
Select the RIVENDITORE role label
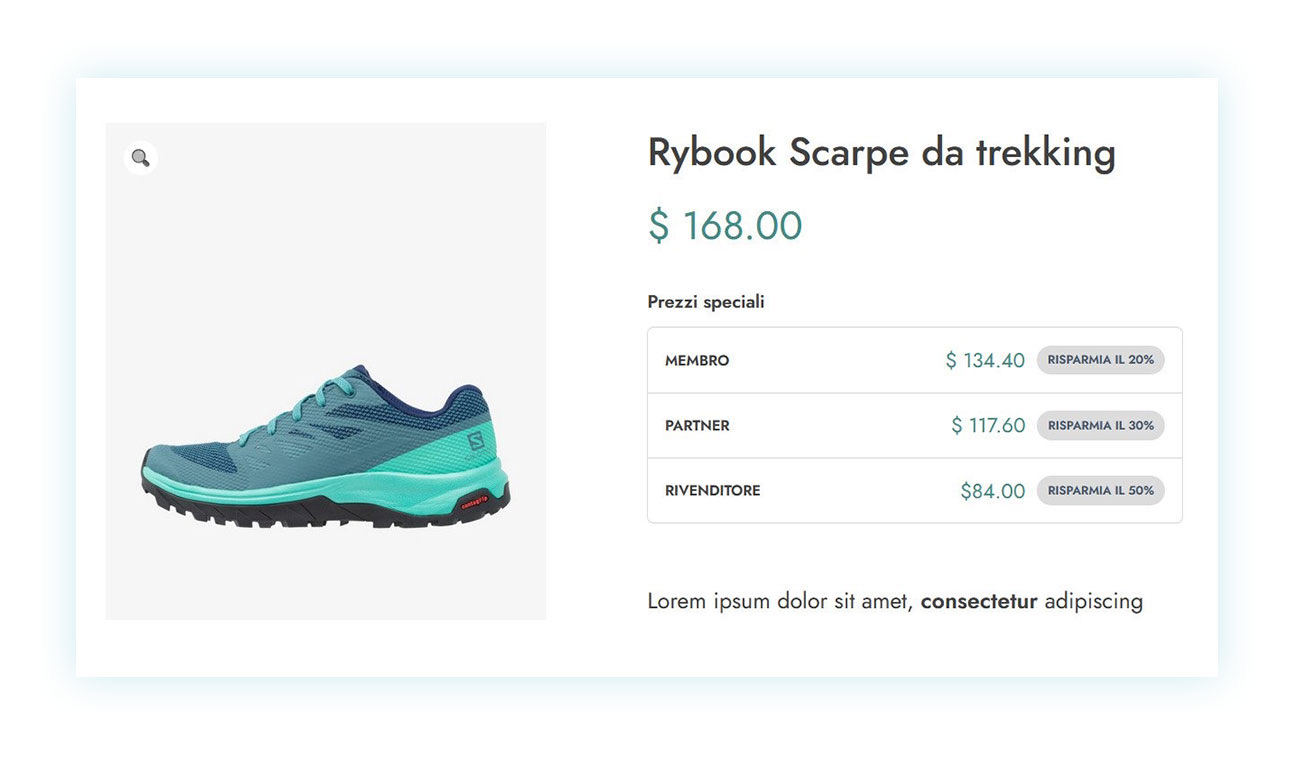(x=712, y=491)
